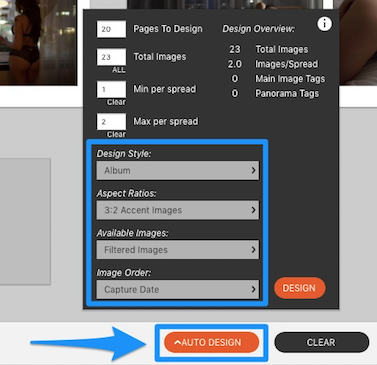
Task: Edit the Max per spread field
Action: [x=111, y=122]
